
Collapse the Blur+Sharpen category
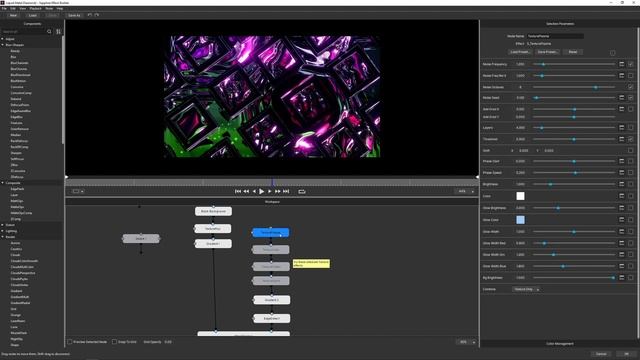pos(2,45)
